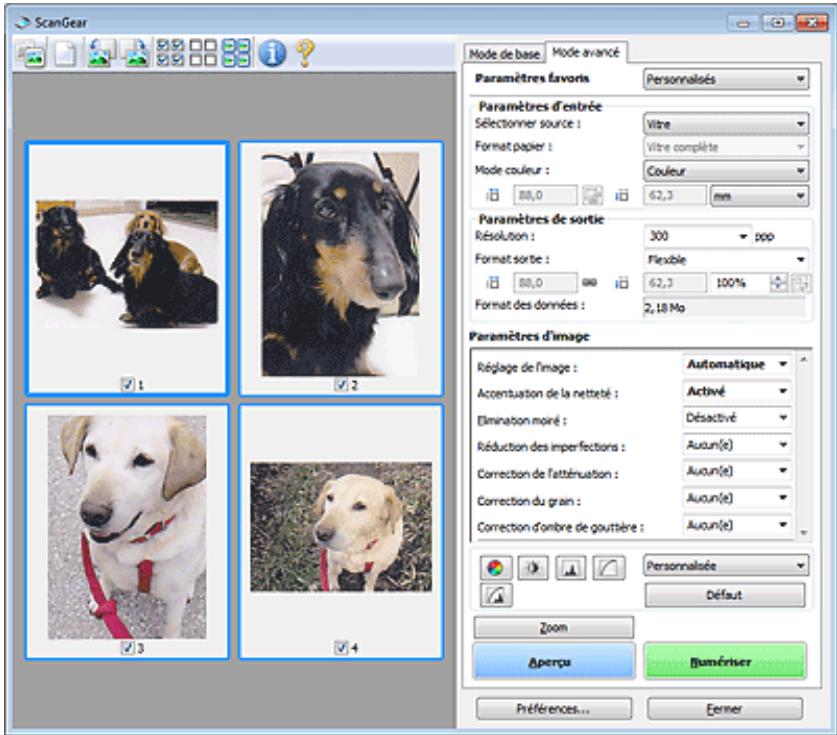837x735 pixels.
Task: Open the mm units dropdown
Action: [760, 196]
